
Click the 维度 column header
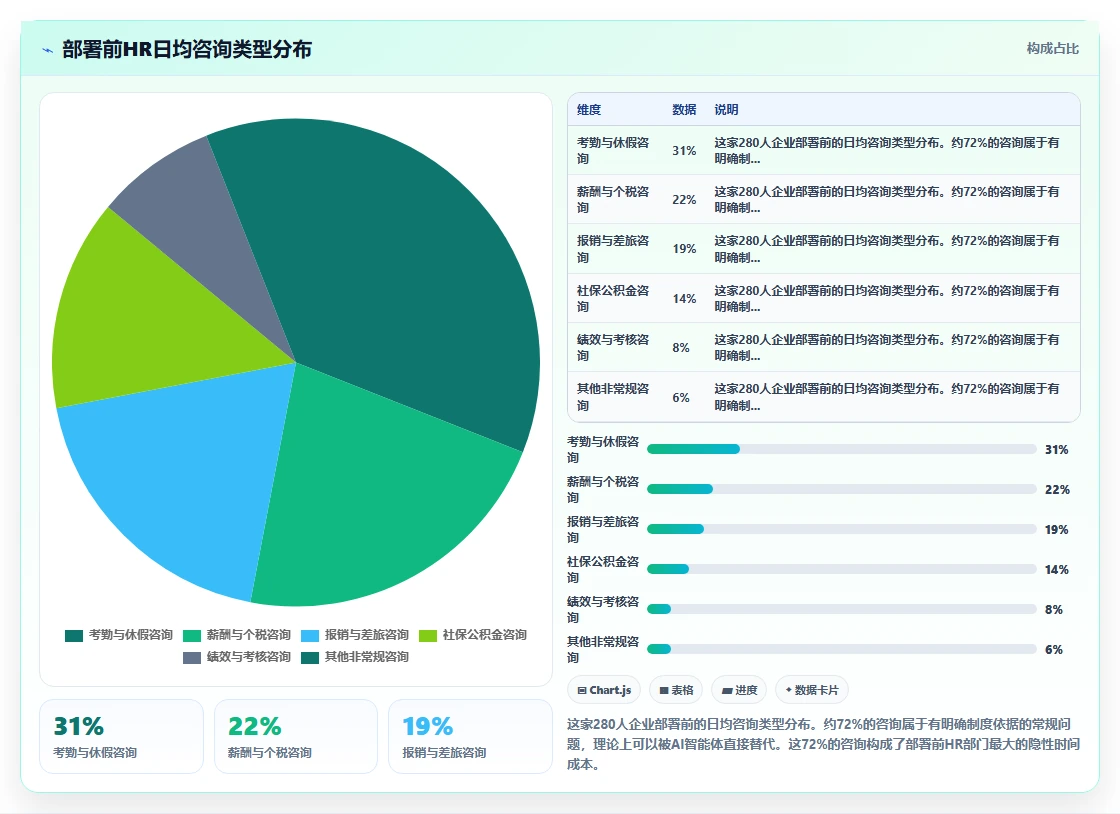[x=589, y=110]
